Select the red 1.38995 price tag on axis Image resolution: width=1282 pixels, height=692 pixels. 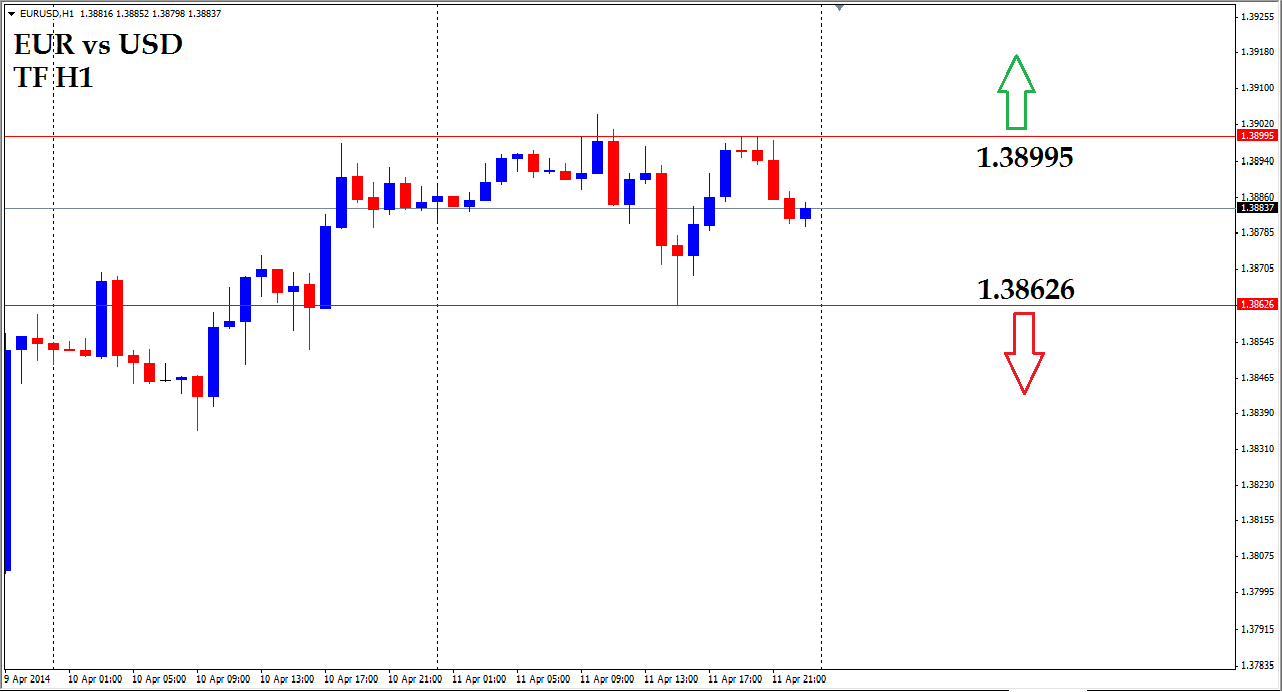1257,135
